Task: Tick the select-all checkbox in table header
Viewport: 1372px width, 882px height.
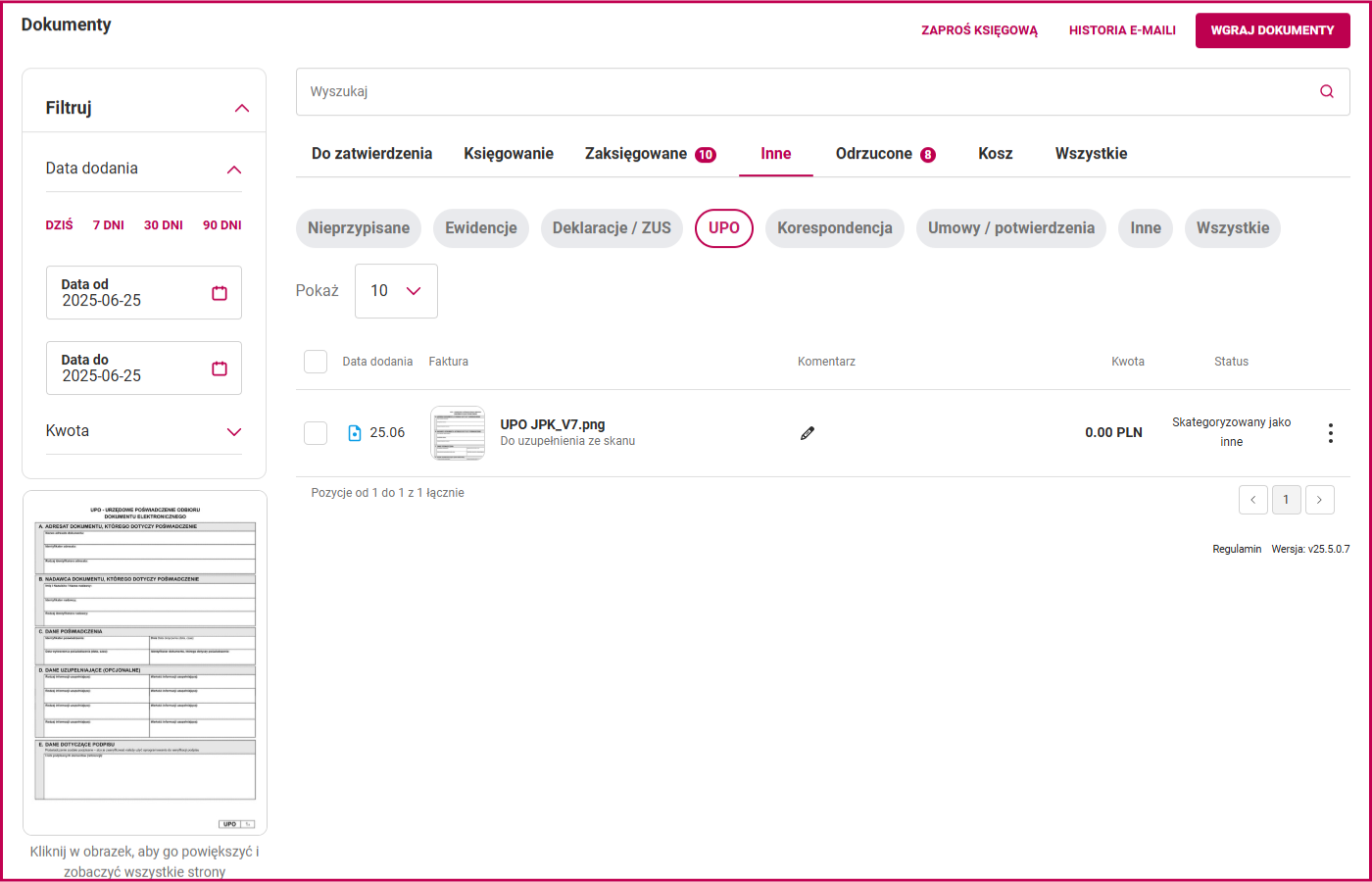Action: (x=316, y=362)
